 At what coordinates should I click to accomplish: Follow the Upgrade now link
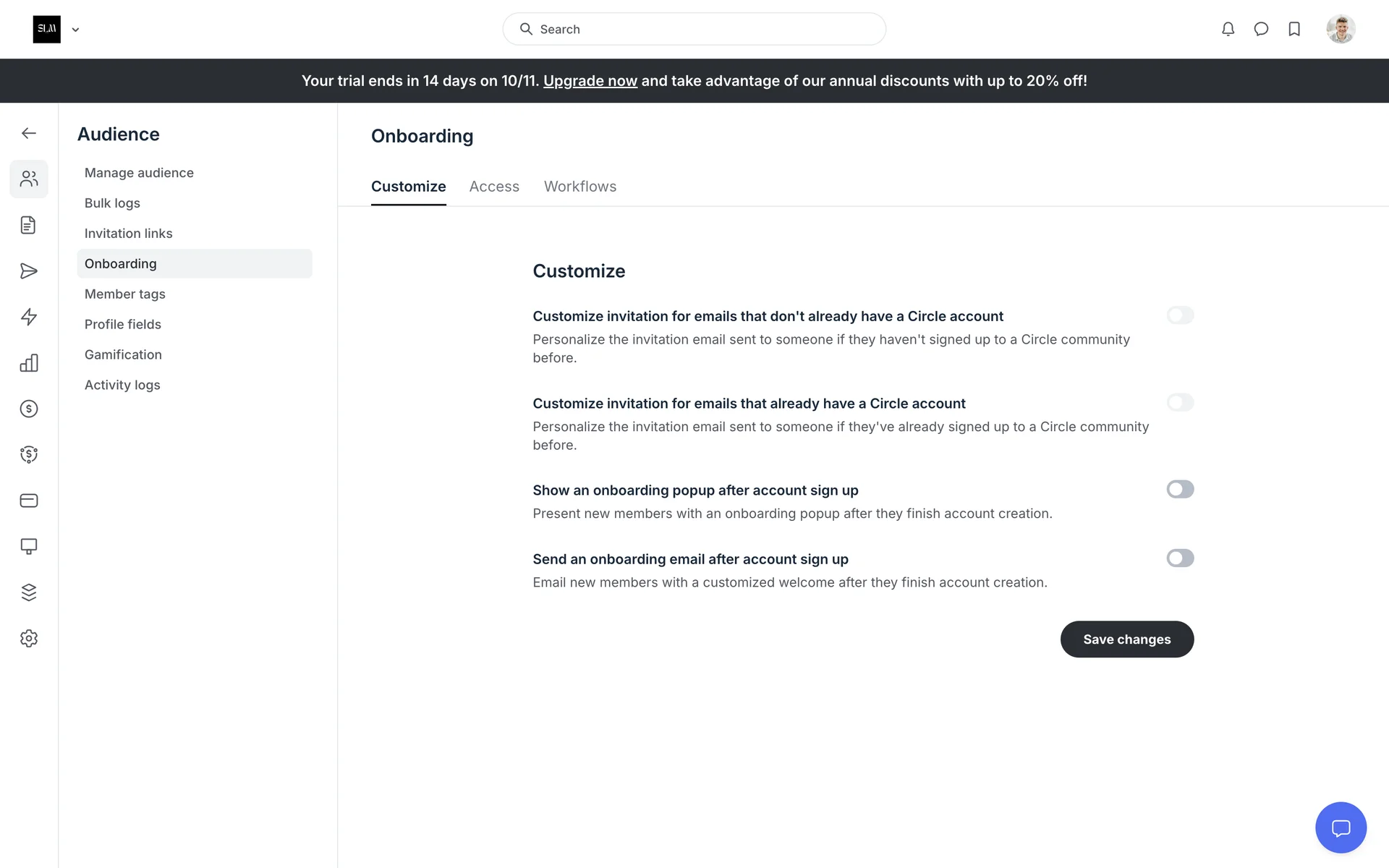click(590, 81)
